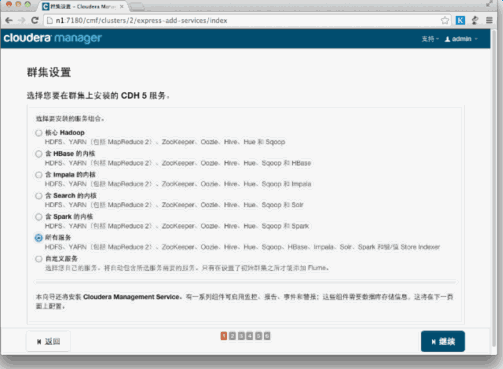Viewport: 503px width, 369px height.
Task: Click the 群集设置 page heading
Action: tap(49, 72)
